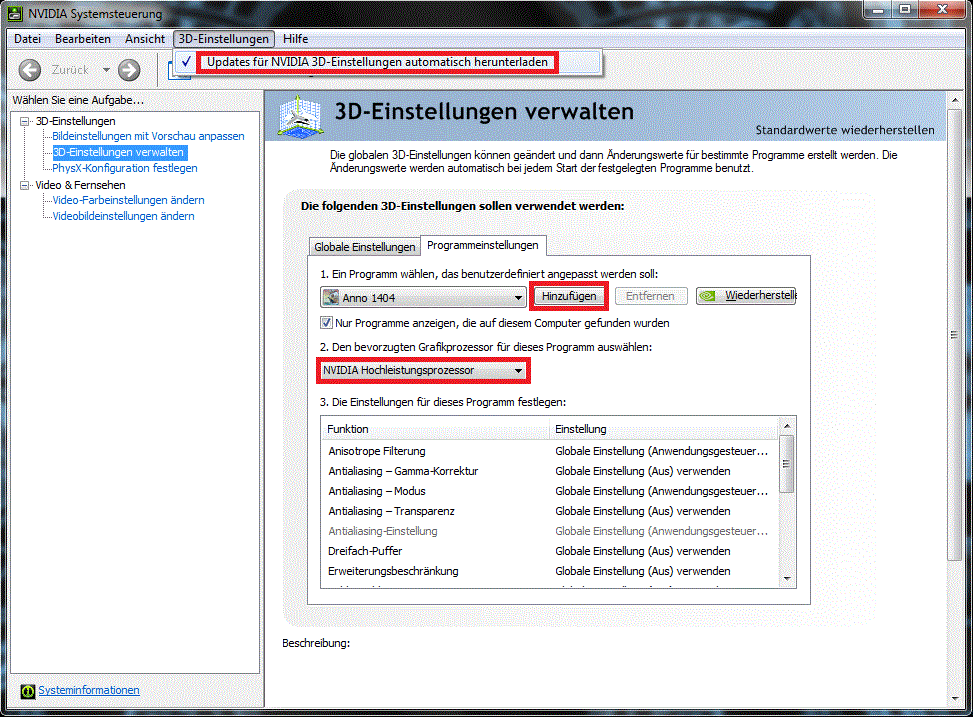The height and width of the screenshot is (717, 973).
Task: Click the setting value for Antialiasing – Modus
Action: click(x=661, y=491)
